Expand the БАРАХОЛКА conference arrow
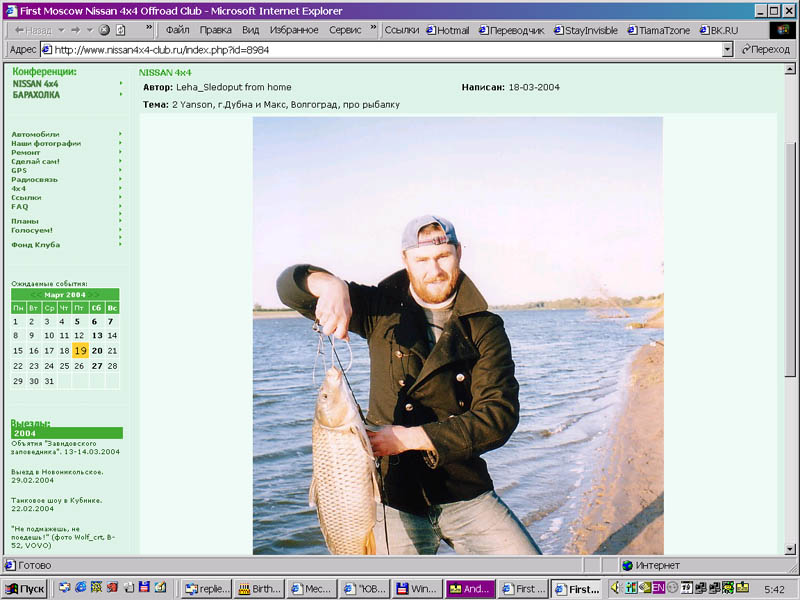 click(121, 94)
